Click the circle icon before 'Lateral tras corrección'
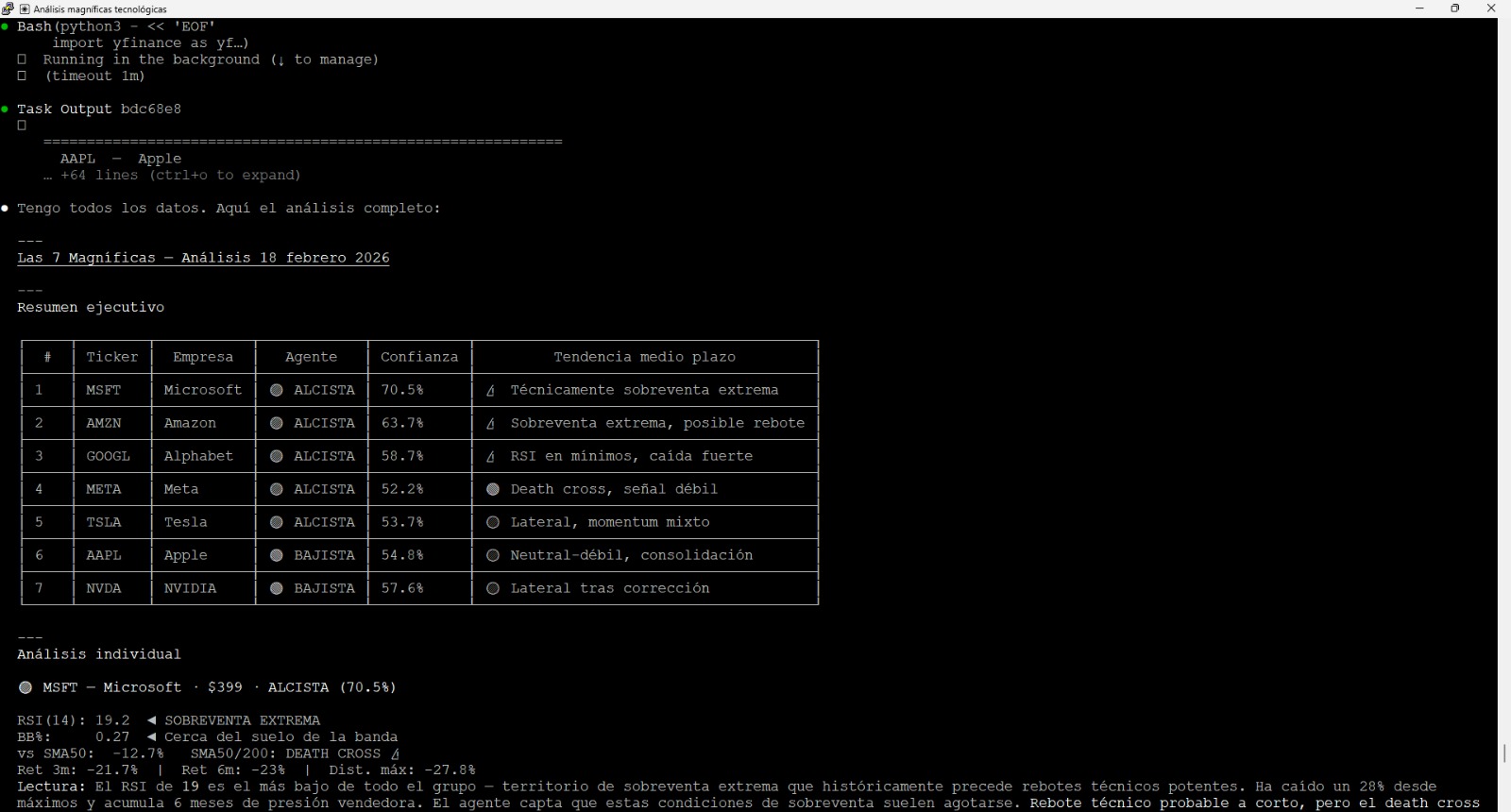This screenshot has width=1511, height=812. (x=492, y=588)
